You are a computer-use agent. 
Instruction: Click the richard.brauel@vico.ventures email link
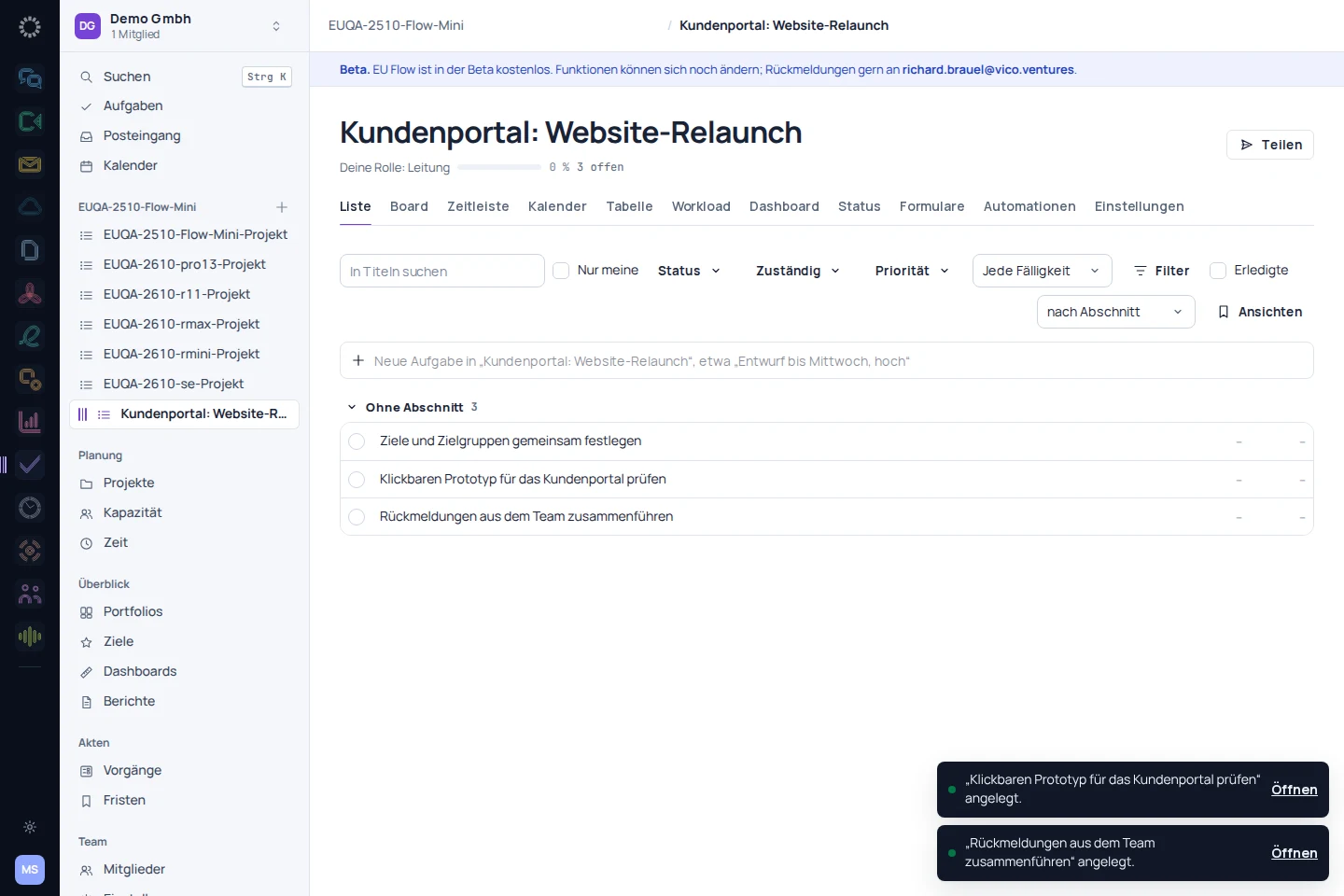(988, 70)
